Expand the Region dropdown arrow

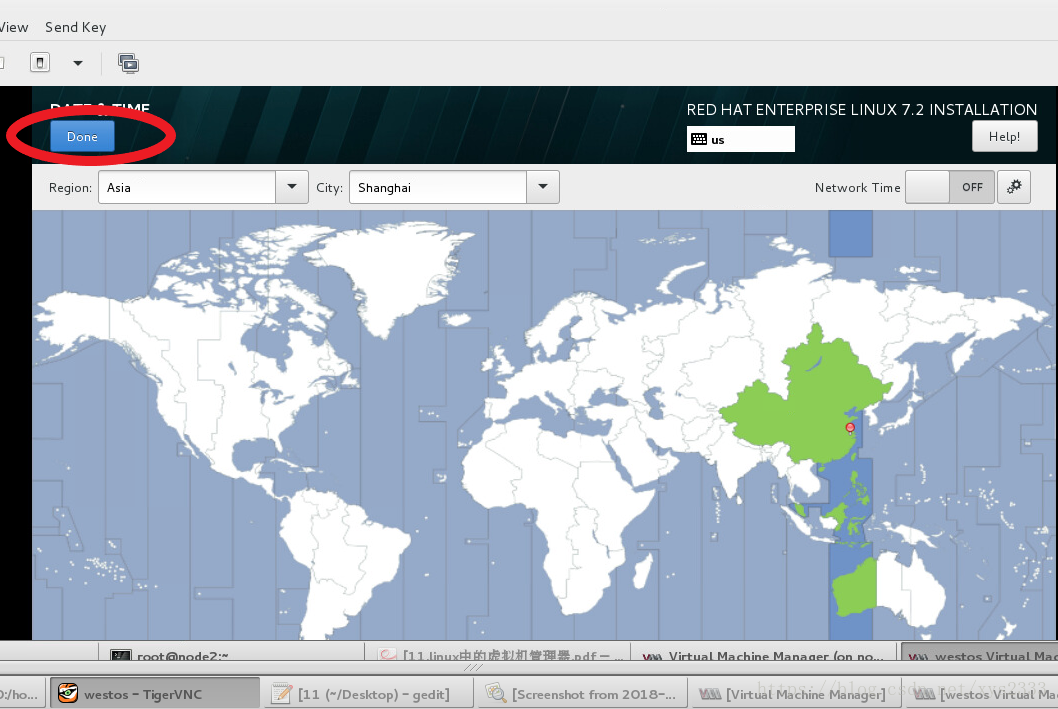[x=292, y=187]
